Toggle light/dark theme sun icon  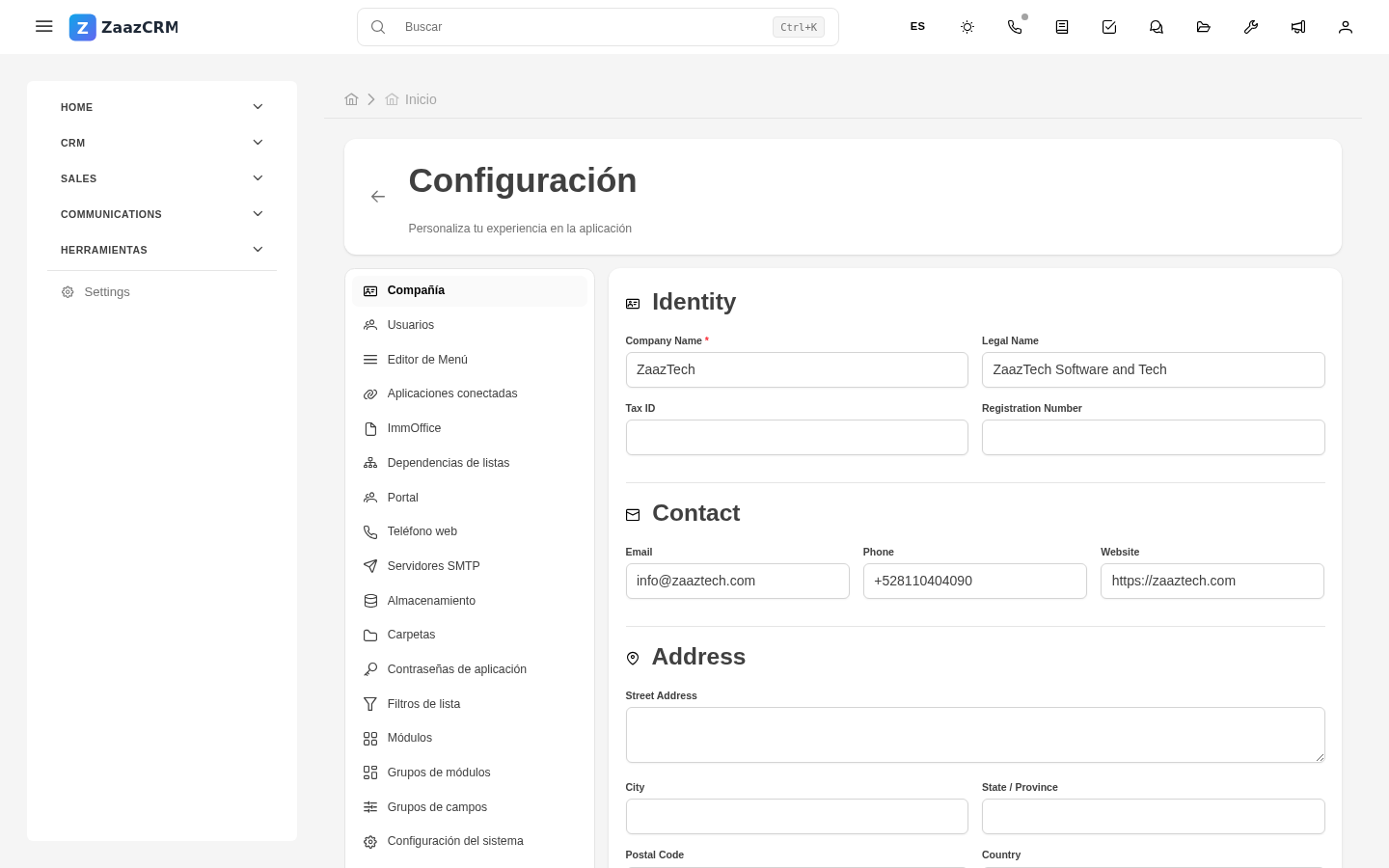(x=967, y=27)
